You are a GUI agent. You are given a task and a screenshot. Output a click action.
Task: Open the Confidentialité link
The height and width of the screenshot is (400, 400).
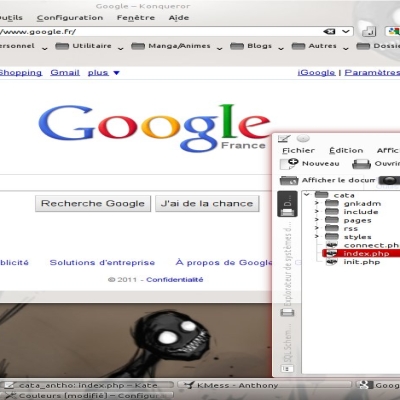(x=175, y=280)
